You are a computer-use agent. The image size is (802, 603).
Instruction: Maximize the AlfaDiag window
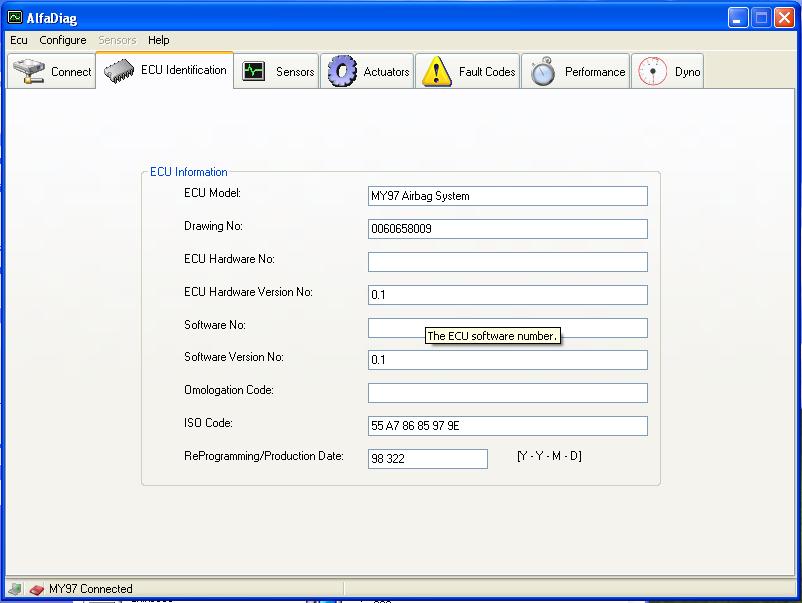pyautogui.click(x=759, y=17)
